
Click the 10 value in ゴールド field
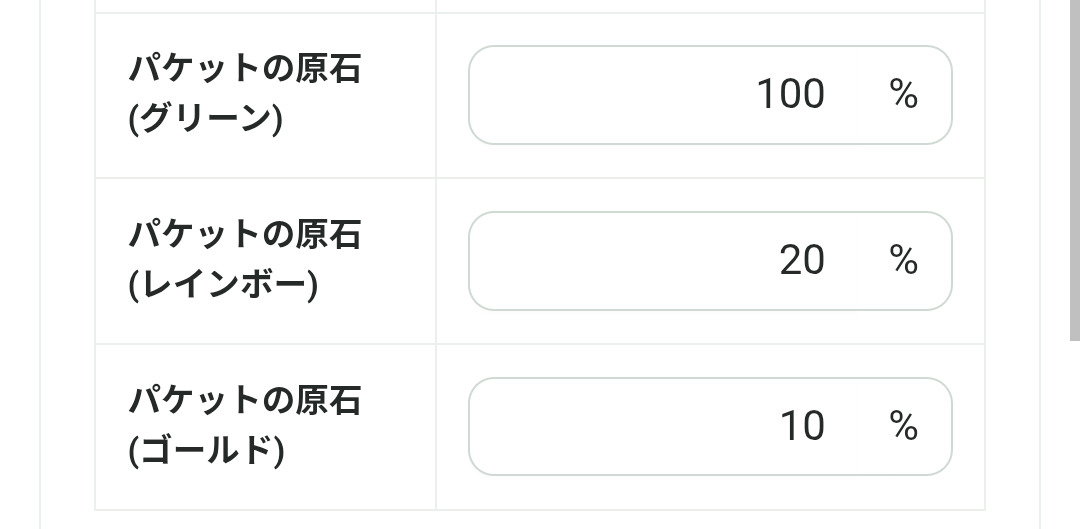click(x=801, y=427)
